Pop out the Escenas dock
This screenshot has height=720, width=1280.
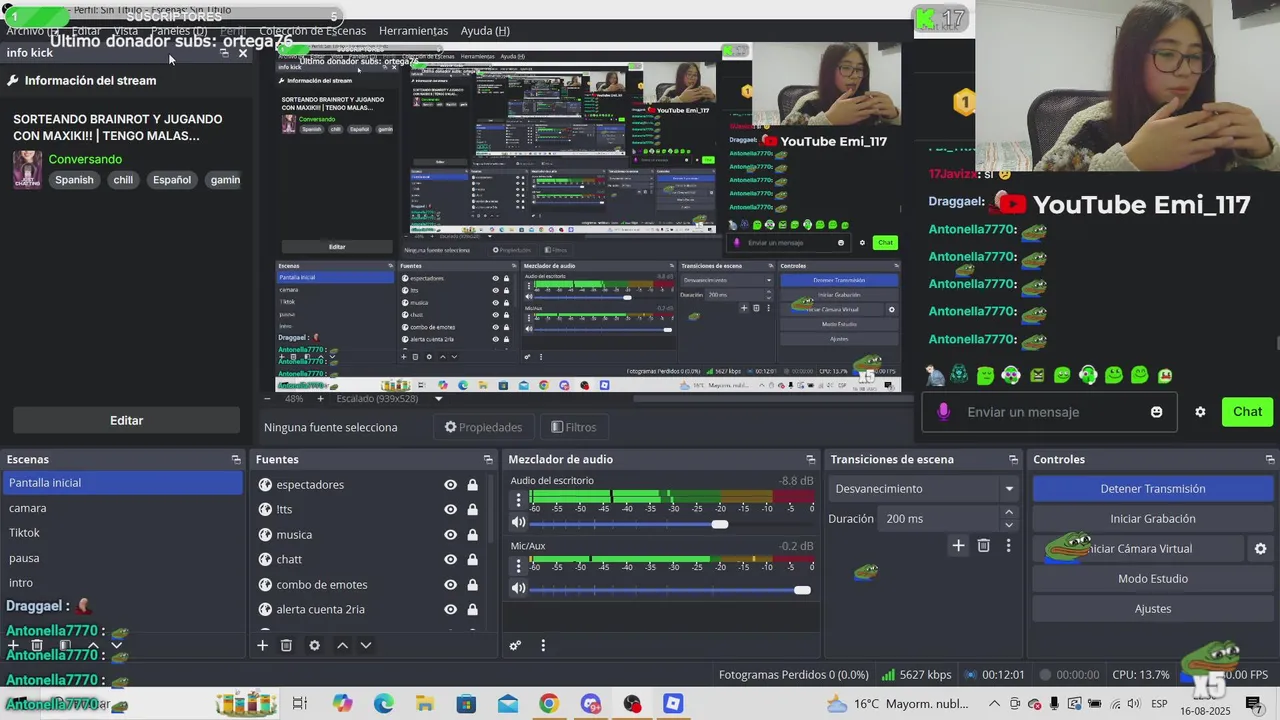click(x=236, y=460)
